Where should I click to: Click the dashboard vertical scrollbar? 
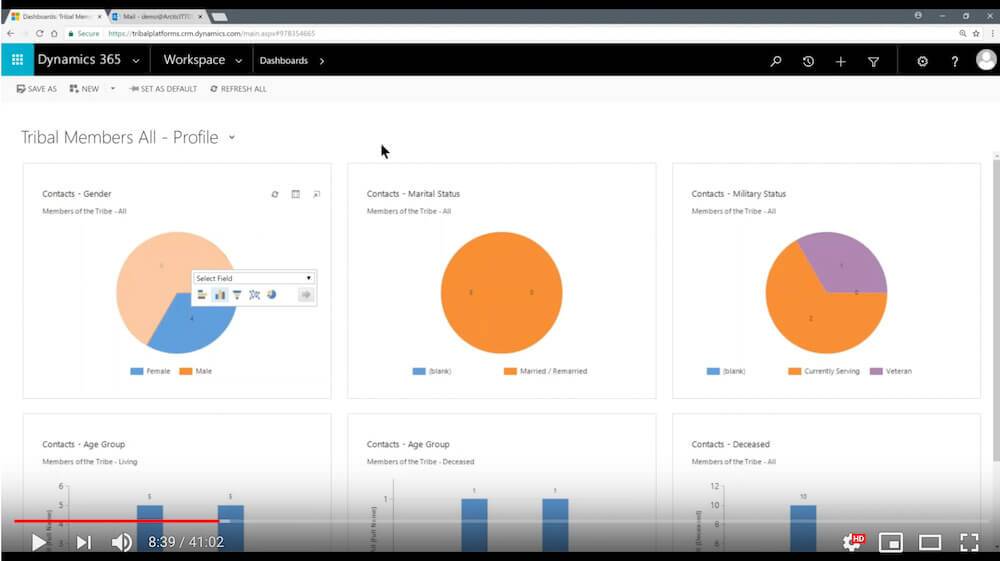point(996,309)
